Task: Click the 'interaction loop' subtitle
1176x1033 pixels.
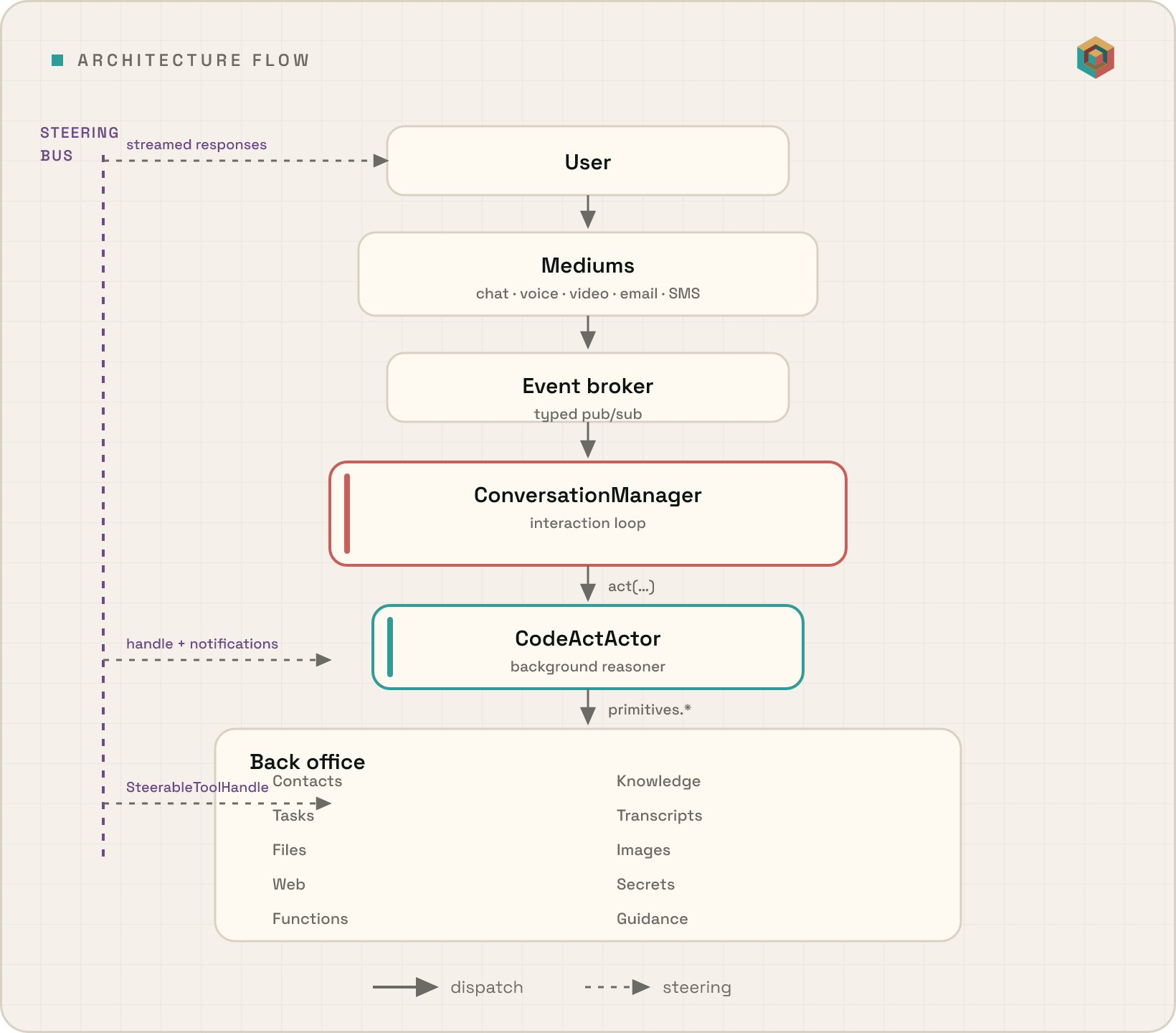Action: point(588,523)
